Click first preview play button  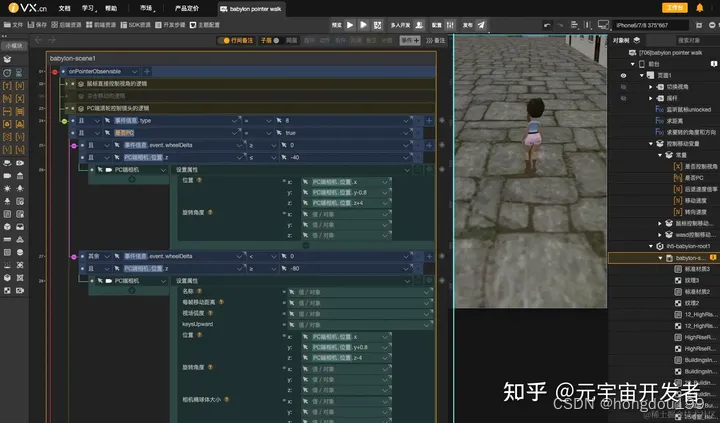tap(350, 25)
